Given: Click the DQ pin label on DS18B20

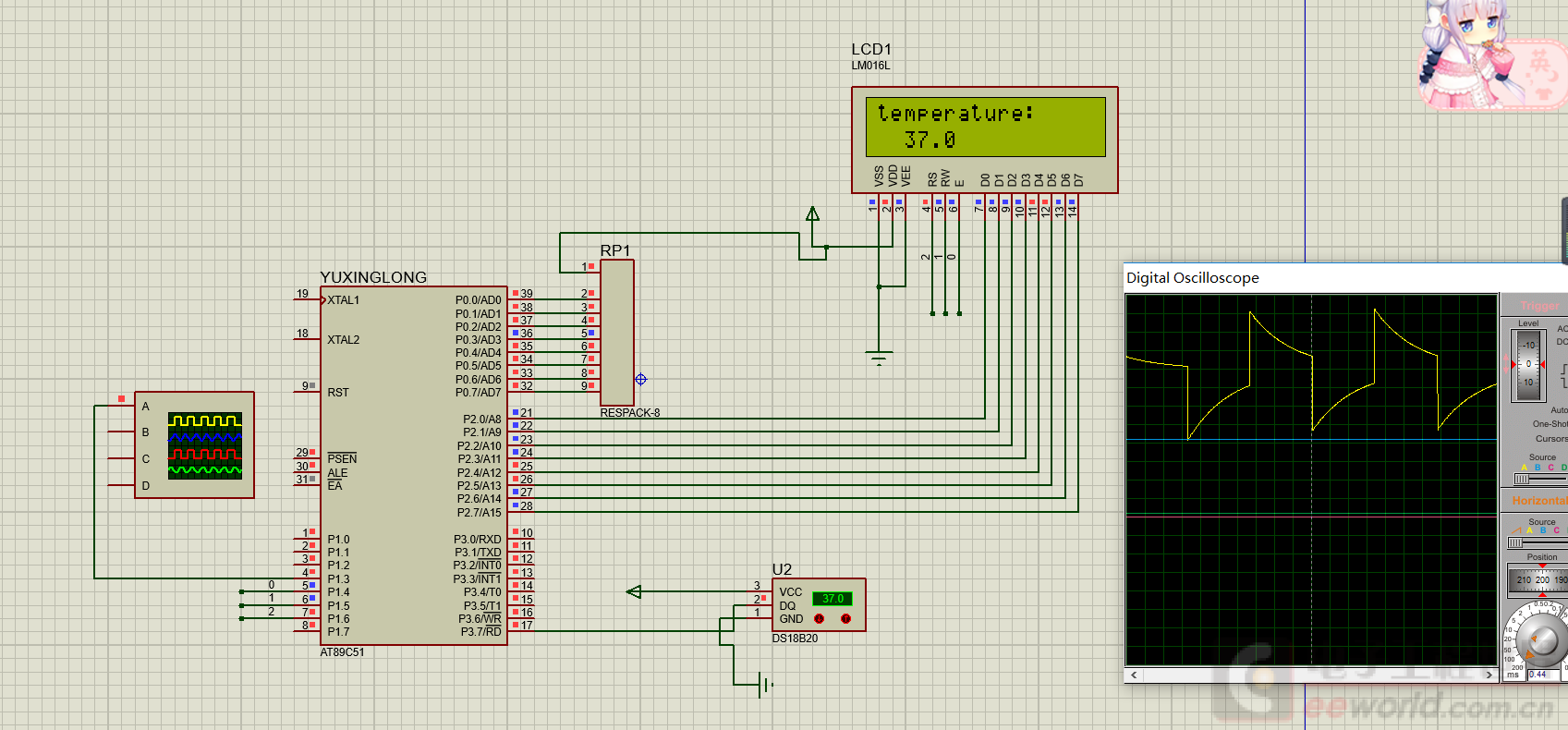Looking at the screenshot, I should [787, 606].
